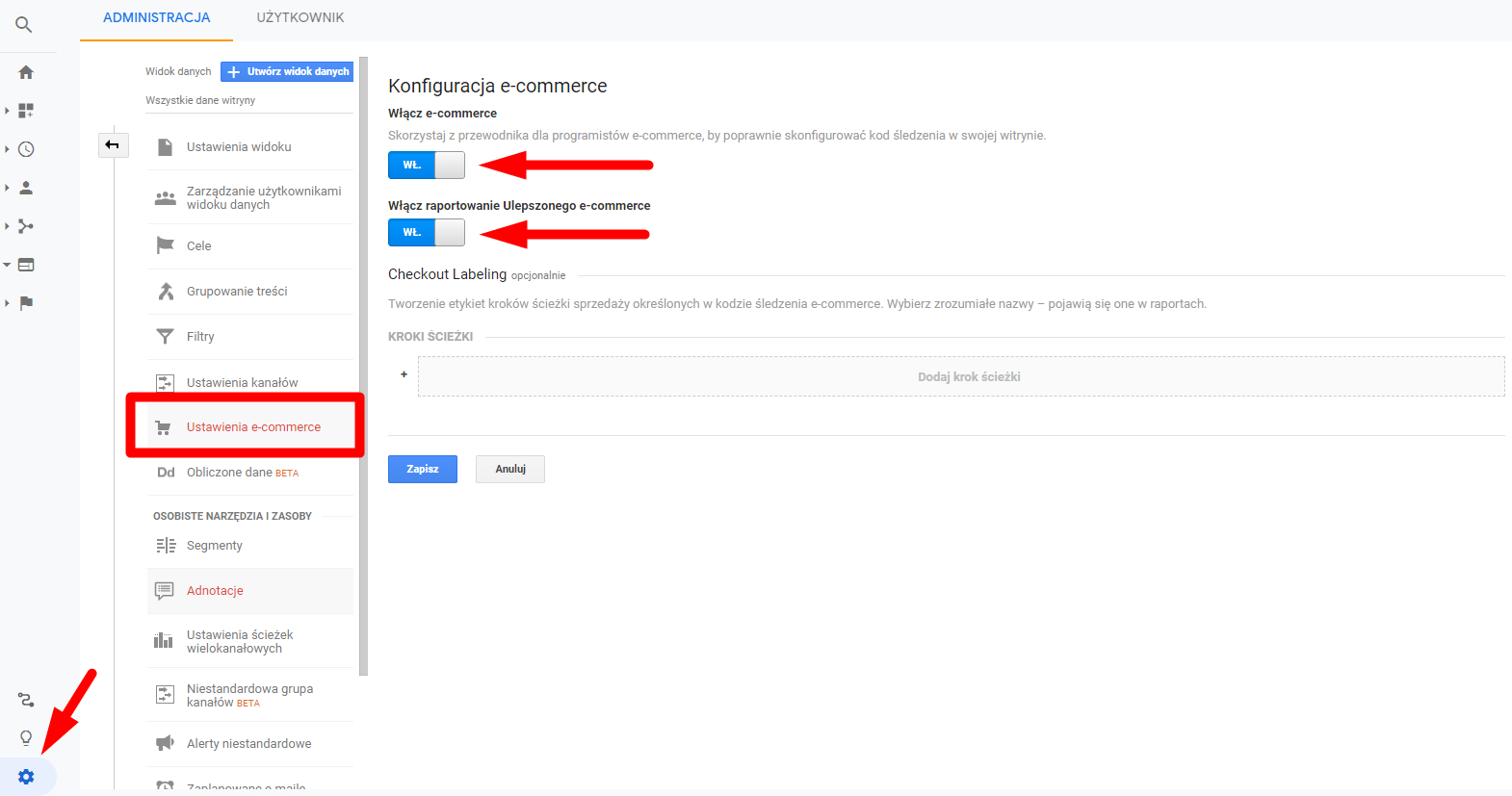Viewport: 1512px width, 796px height.
Task: Expand the Audience section arrow
Action: pyautogui.click(x=7, y=188)
